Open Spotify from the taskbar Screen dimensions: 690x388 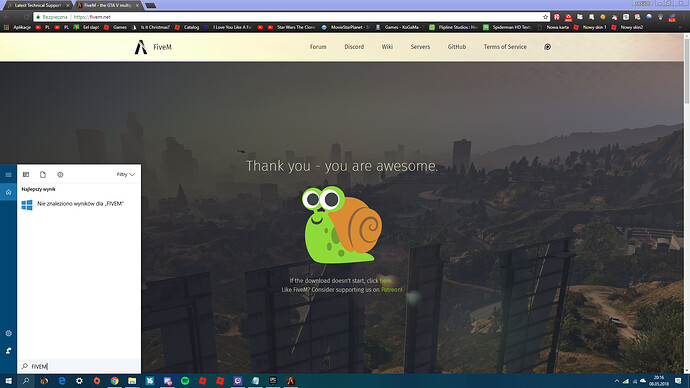185,381
